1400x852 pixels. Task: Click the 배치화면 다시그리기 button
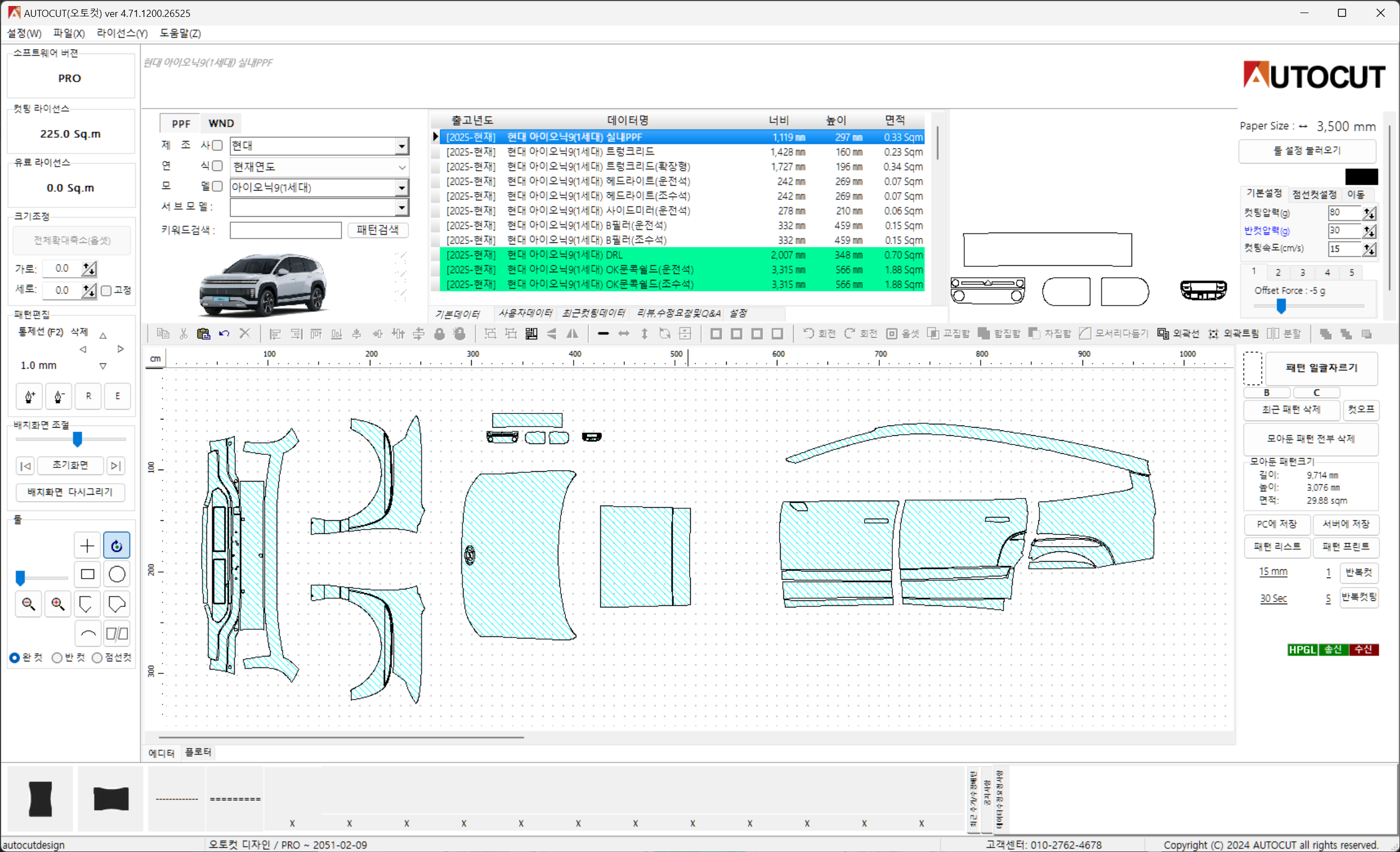pyautogui.click(x=70, y=492)
